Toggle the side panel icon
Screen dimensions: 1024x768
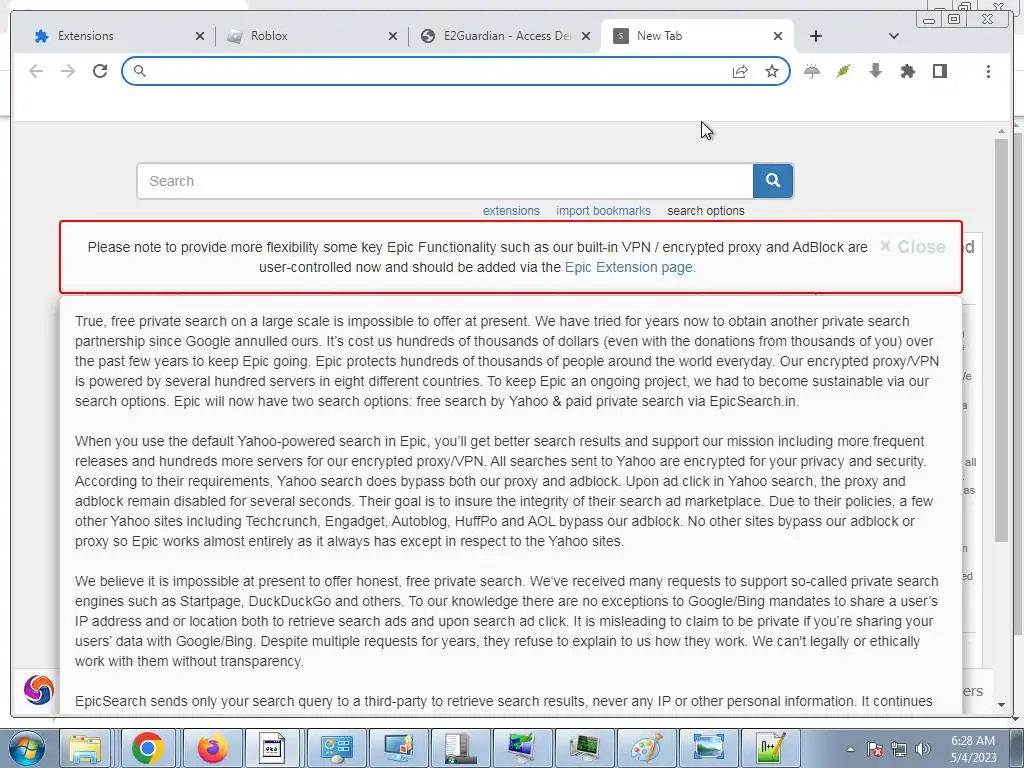click(940, 71)
